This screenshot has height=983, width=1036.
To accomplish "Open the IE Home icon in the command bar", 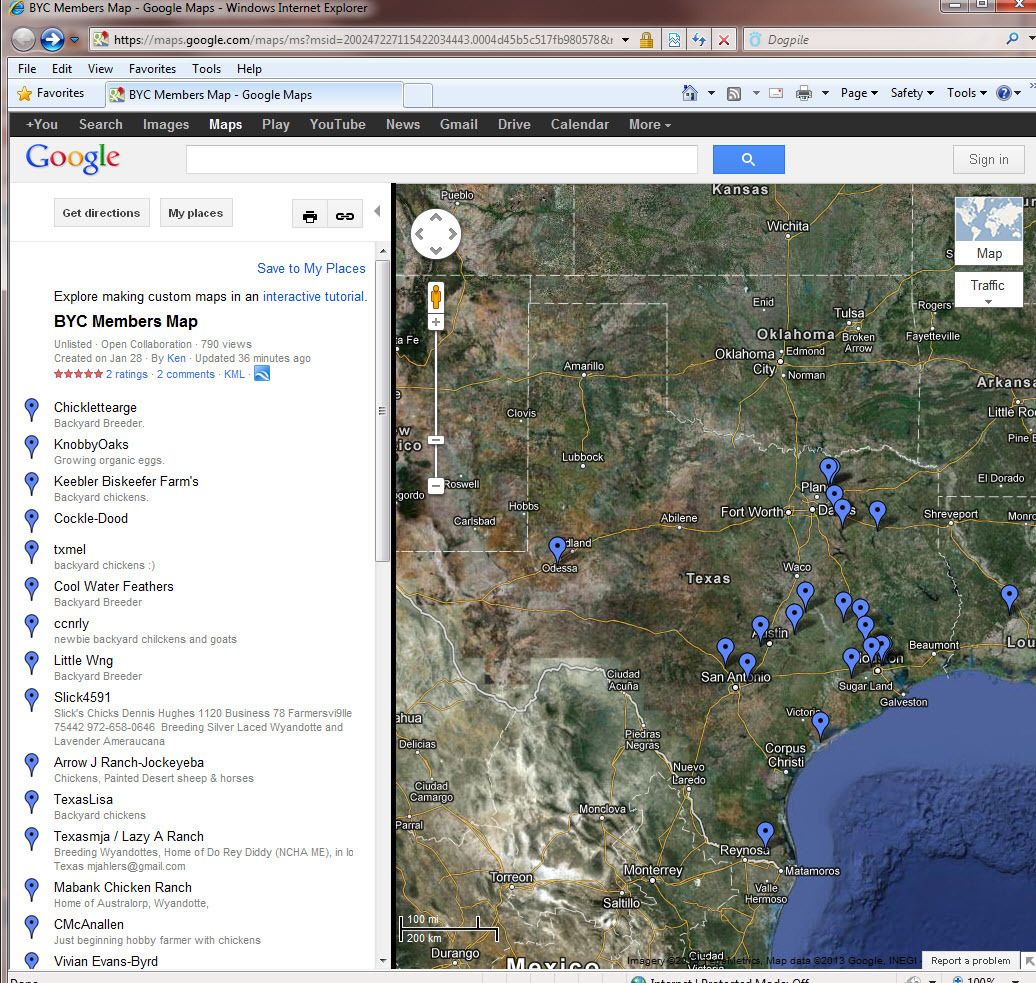I will pos(690,93).
